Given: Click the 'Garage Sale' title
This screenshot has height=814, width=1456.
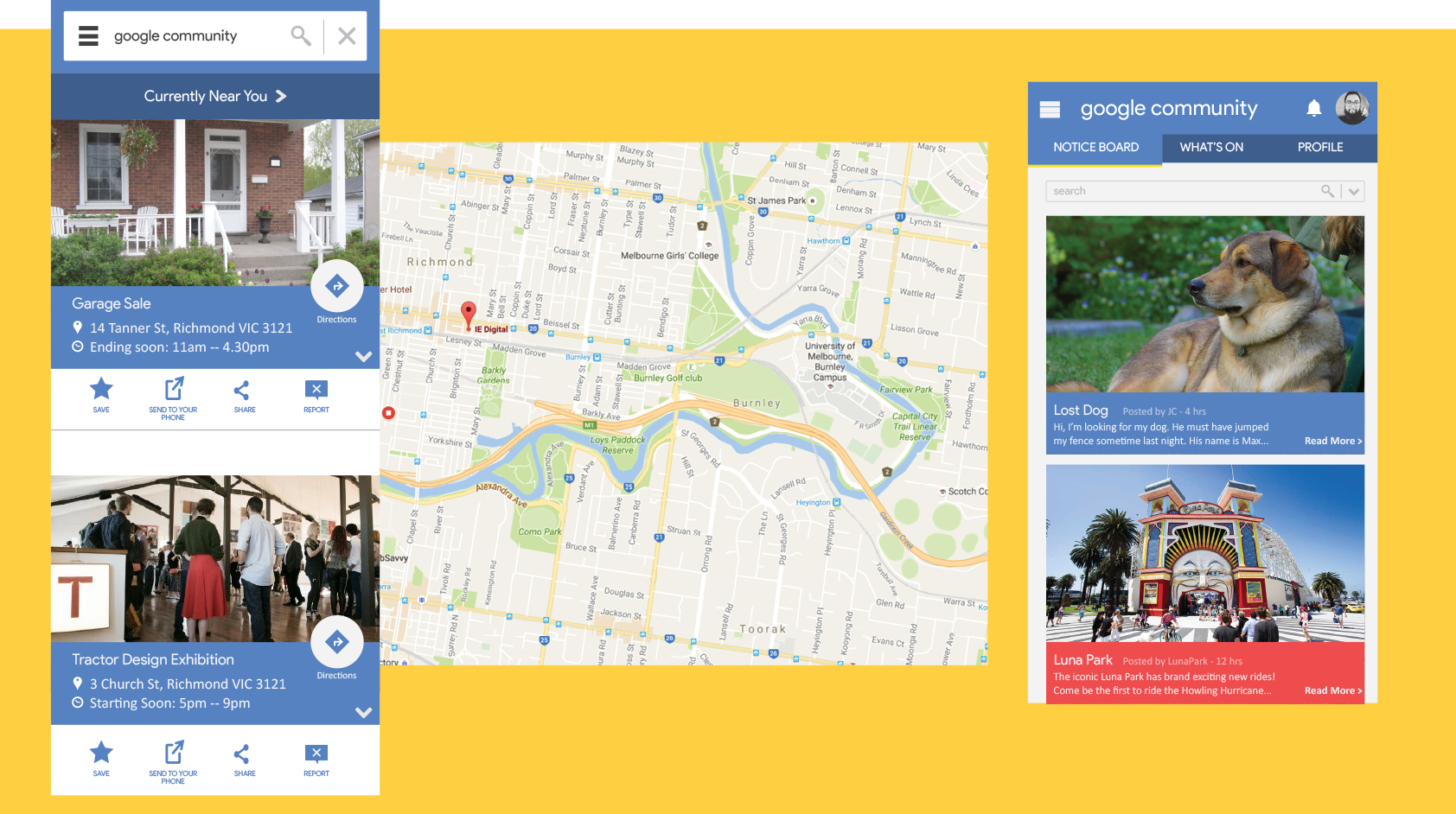Looking at the screenshot, I should pyautogui.click(x=112, y=303).
